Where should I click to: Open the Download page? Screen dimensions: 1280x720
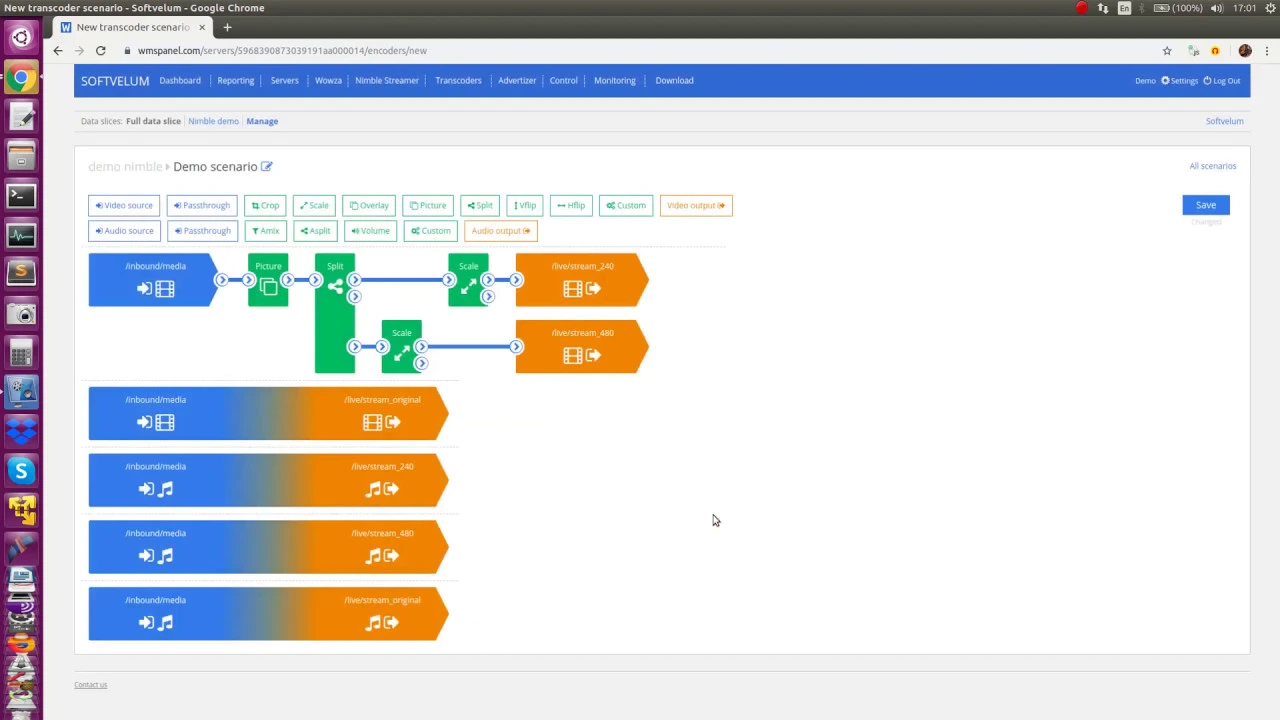point(674,80)
